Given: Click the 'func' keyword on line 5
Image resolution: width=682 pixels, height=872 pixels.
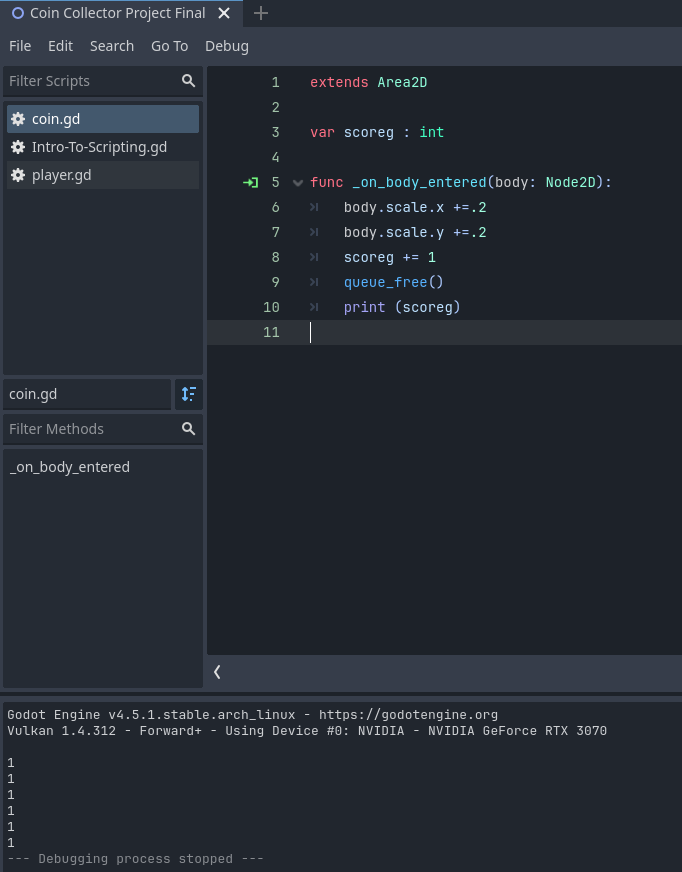Looking at the screenshot, I should click(x=327, y=182).
